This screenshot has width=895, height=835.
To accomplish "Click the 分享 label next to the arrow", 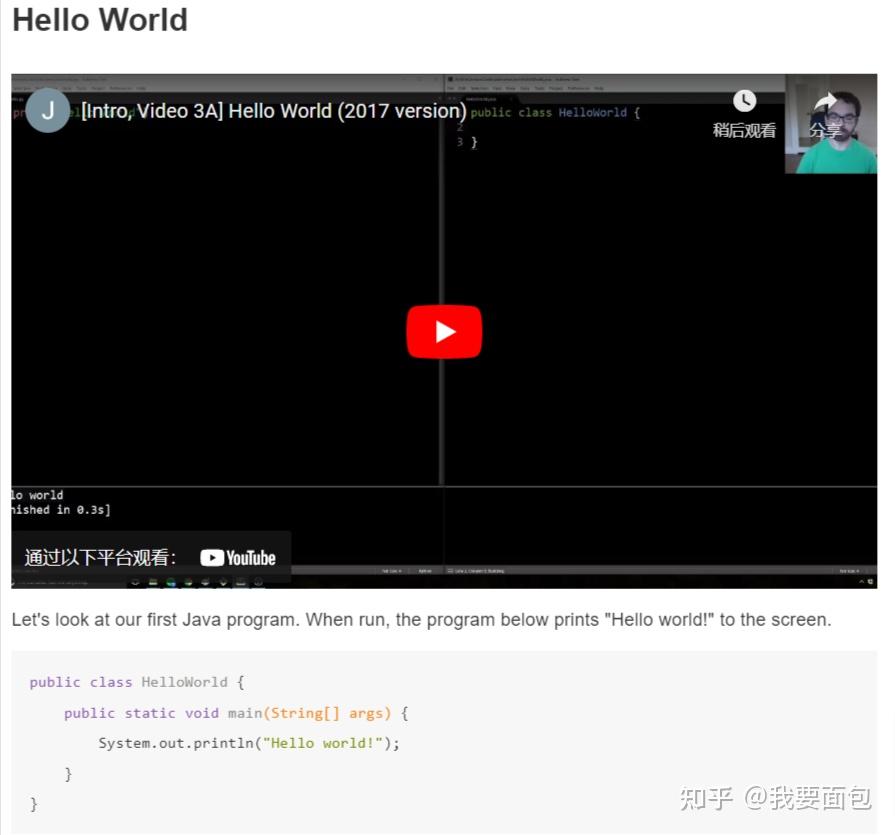I will (x=826, y=131).
